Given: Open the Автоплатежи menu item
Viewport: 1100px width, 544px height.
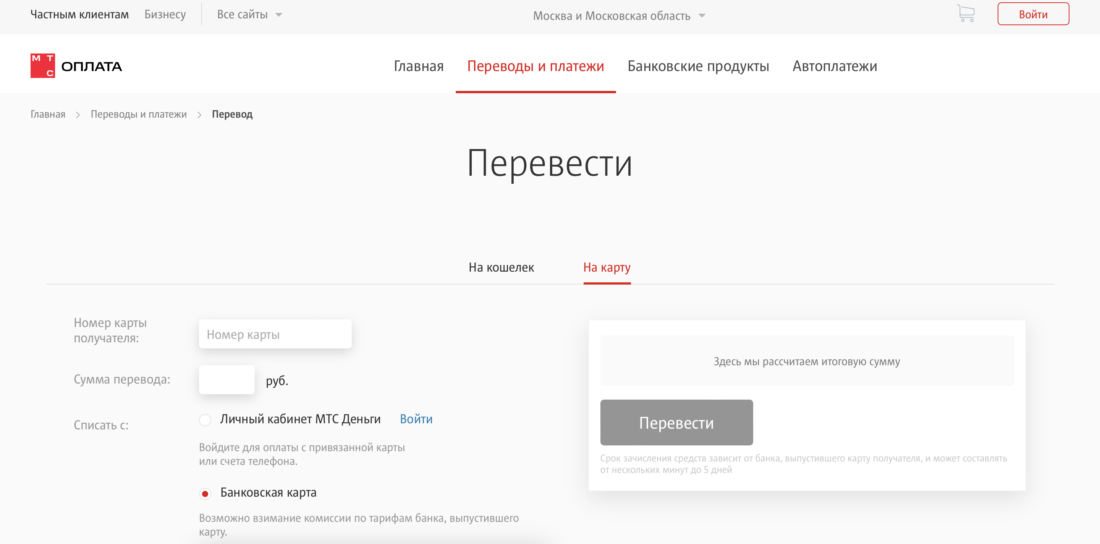Looking at the screenshot, I should point(834,66).
